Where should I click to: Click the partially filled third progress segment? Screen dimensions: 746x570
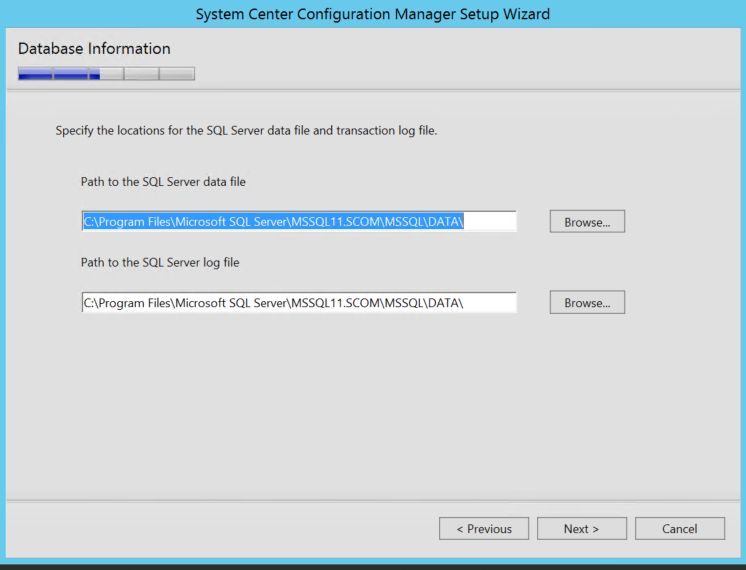tap(106, 74)
